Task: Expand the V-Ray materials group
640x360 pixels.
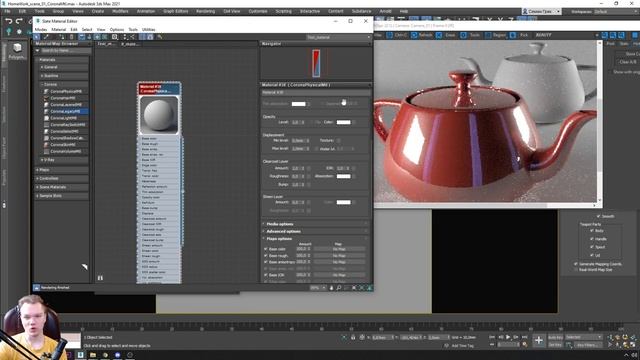Action: (63, 160)
